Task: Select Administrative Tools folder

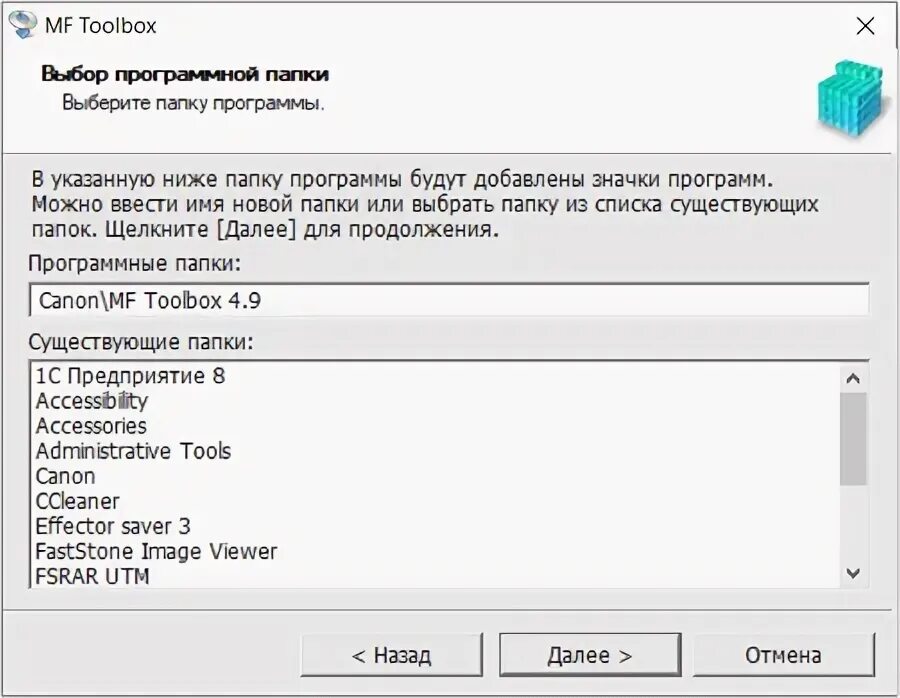Action: 133,452
